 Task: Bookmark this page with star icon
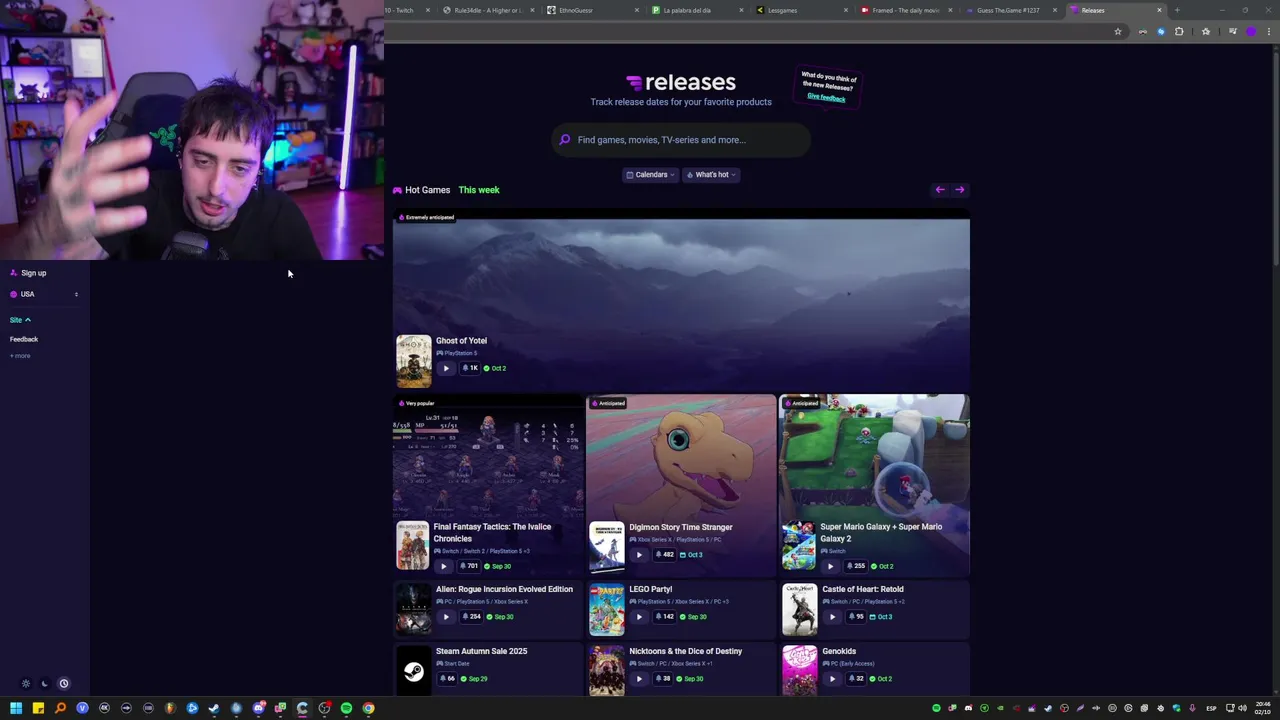[x=1118, y=32]
